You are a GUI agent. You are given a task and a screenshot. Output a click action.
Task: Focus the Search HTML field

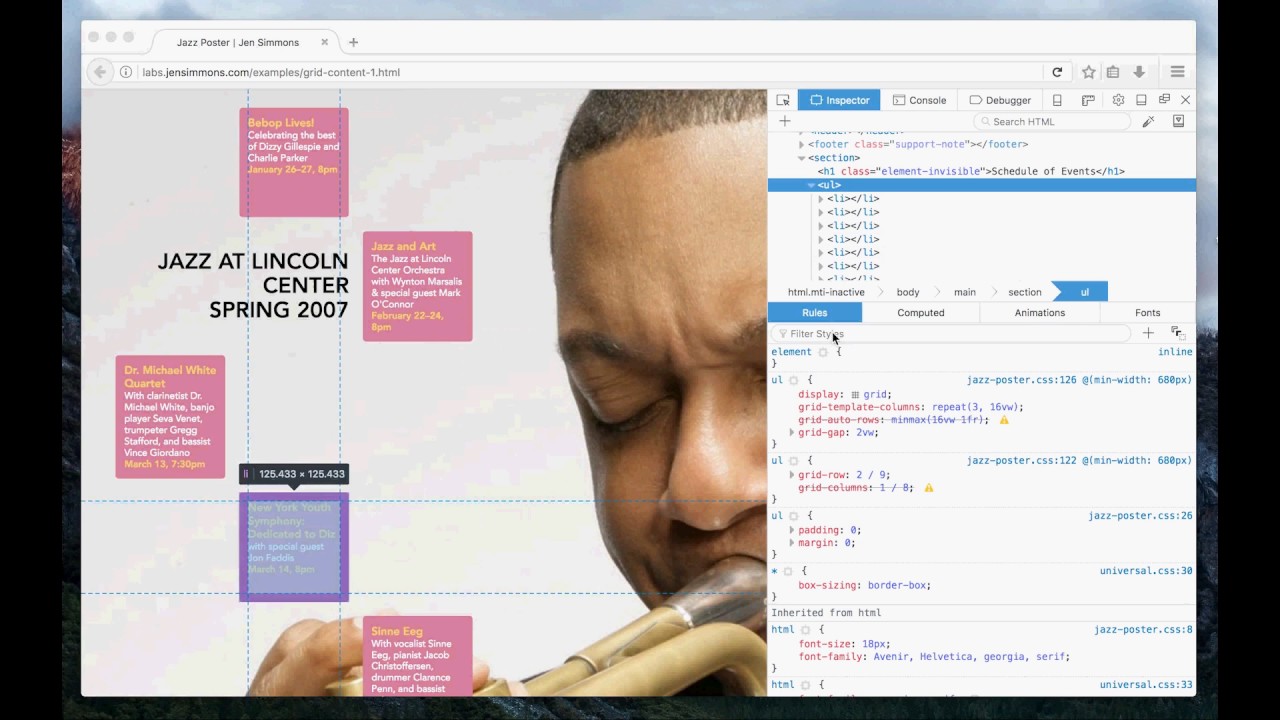click(x=1052, y=121)
